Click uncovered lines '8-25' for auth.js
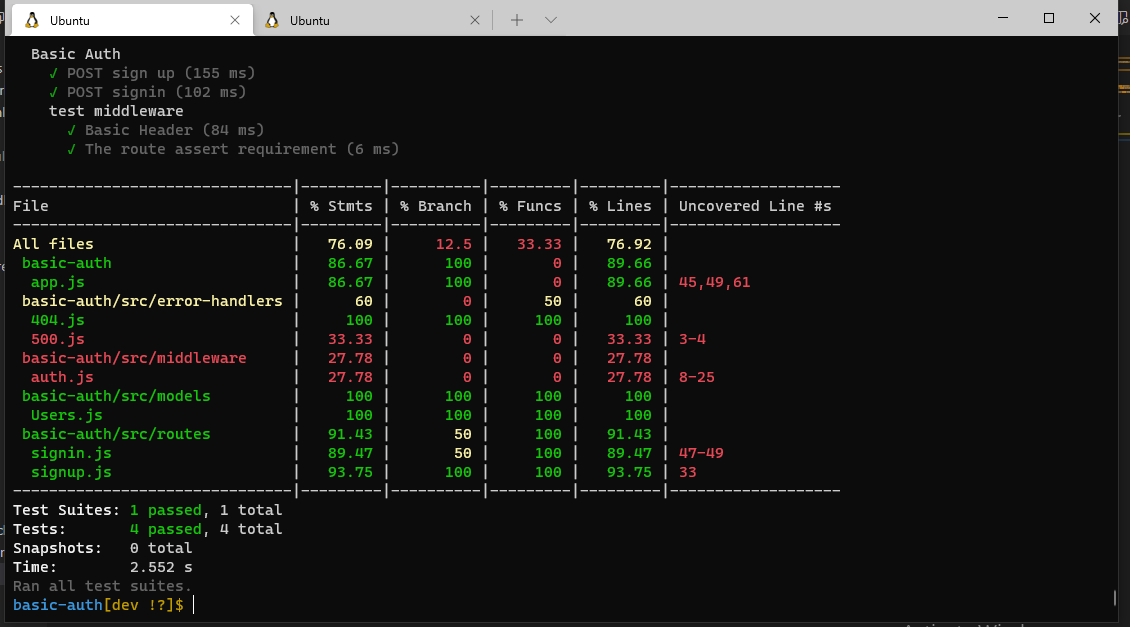 [697, 377]
